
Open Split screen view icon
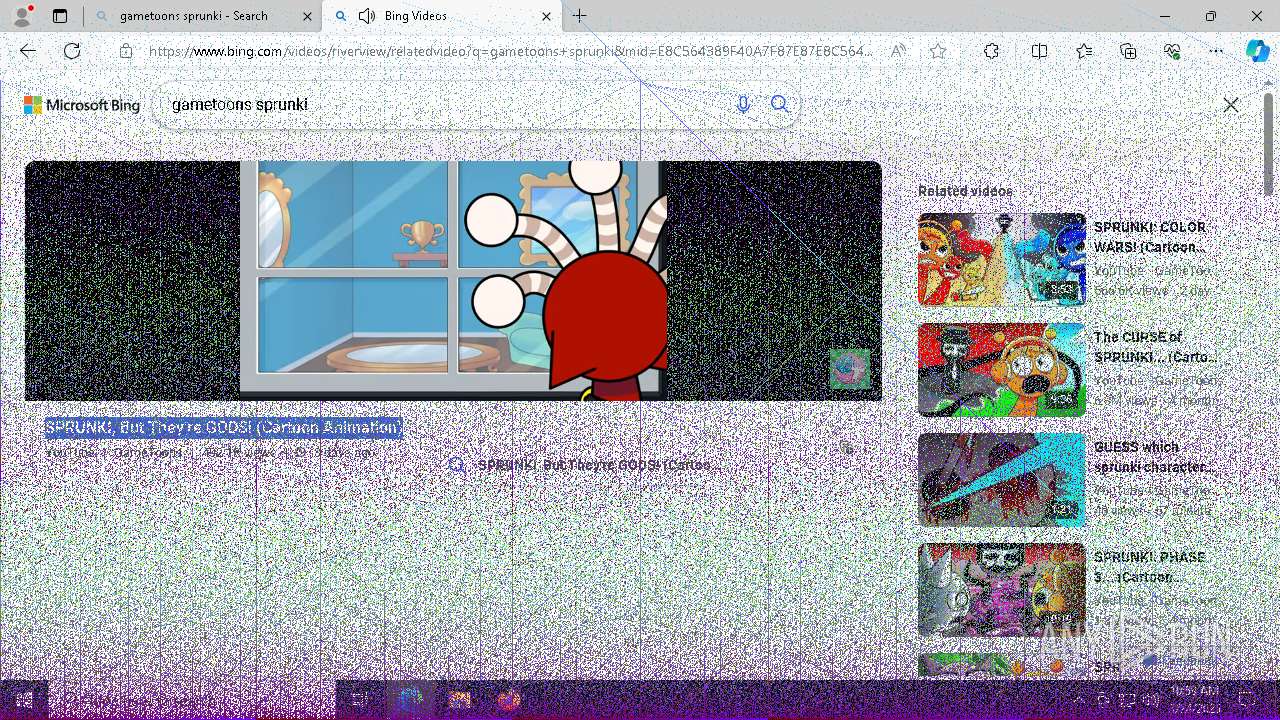(x=1039, y=51)
